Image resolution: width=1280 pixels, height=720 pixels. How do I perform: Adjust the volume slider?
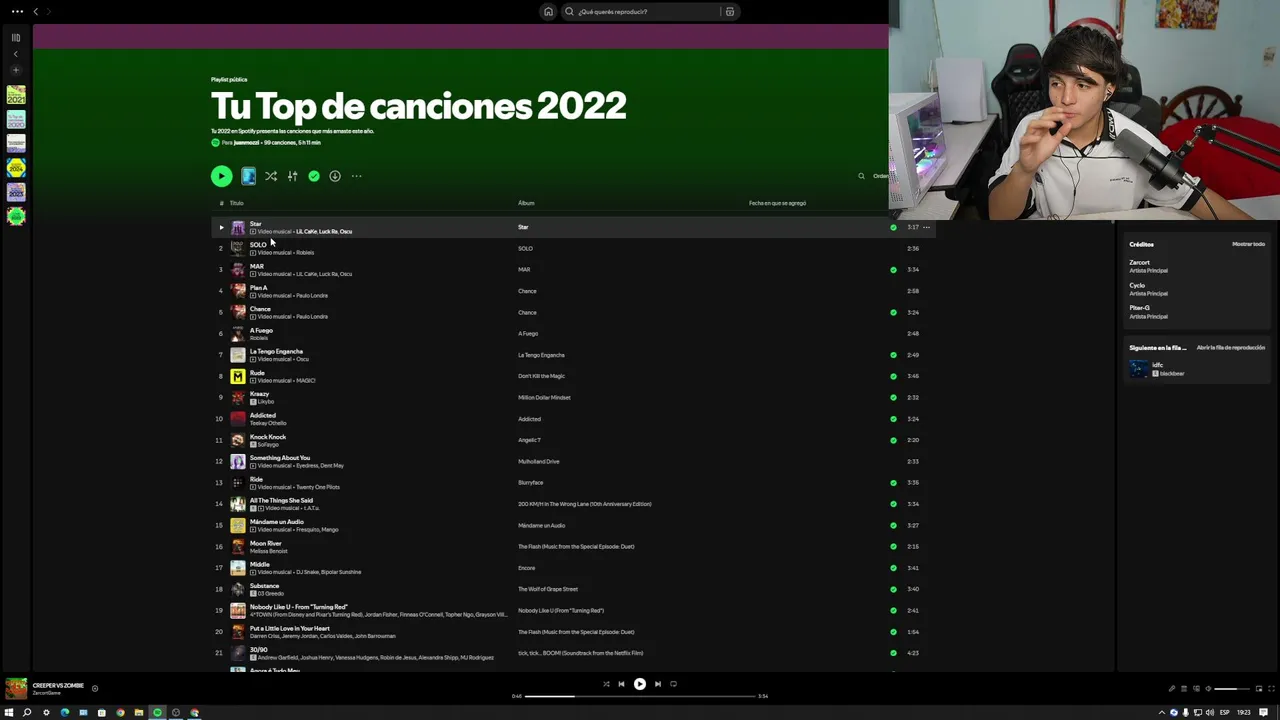tap(1231, 689)
